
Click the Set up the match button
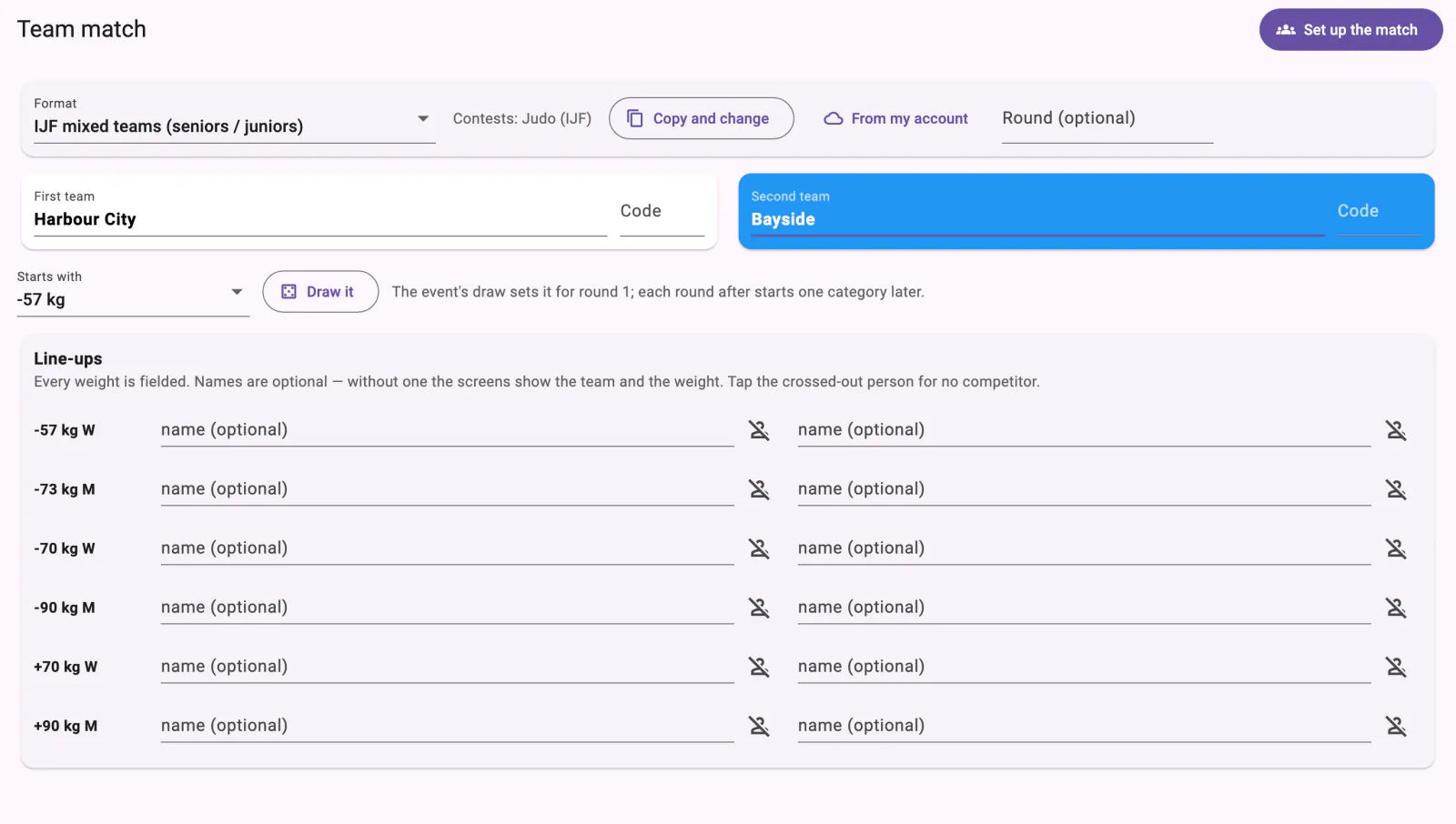pyautogui.click(x=1350, y=30)
